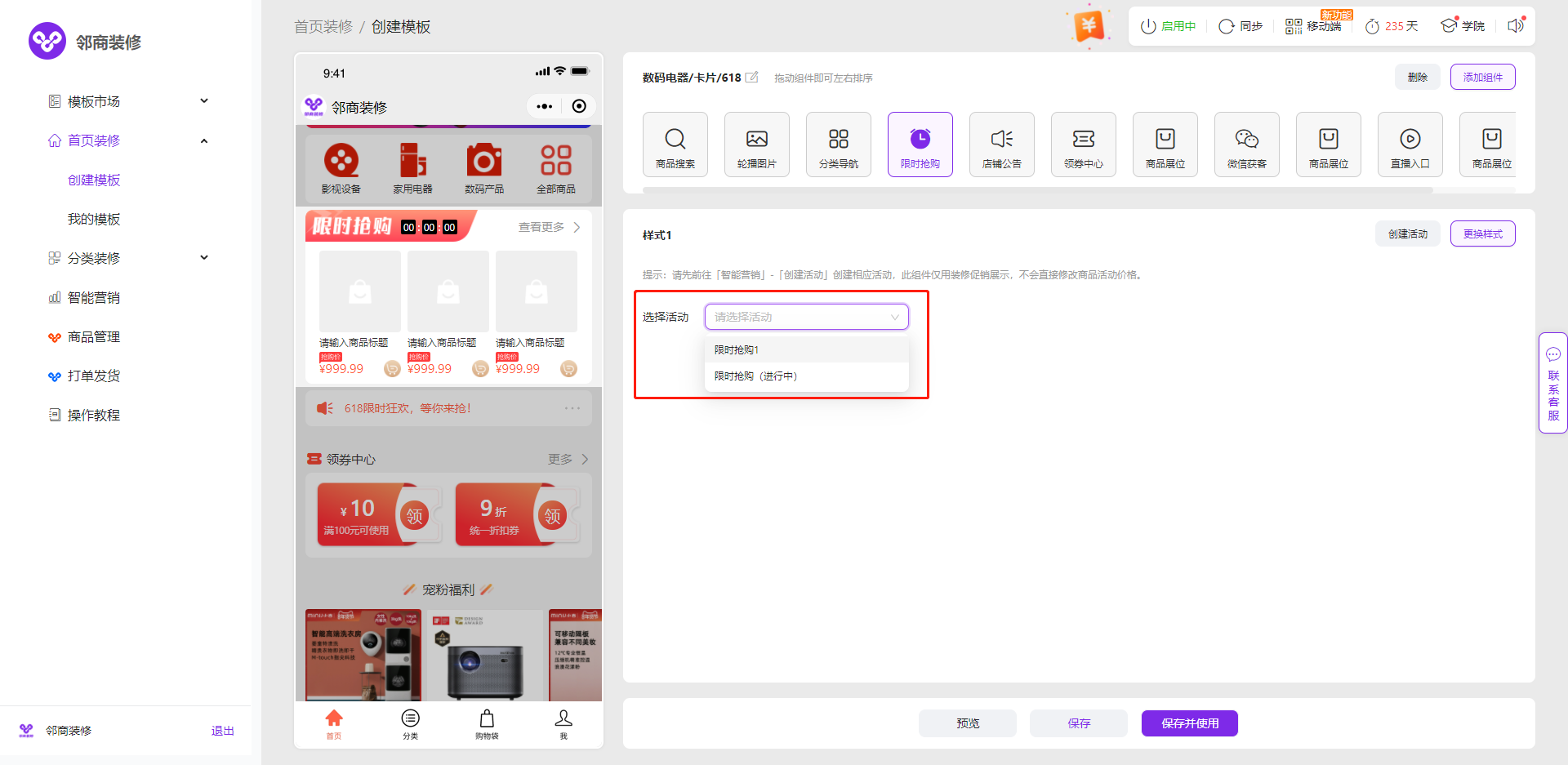
Task: Choose 限时抢购1 from the activity list
Action: [806, 349]
